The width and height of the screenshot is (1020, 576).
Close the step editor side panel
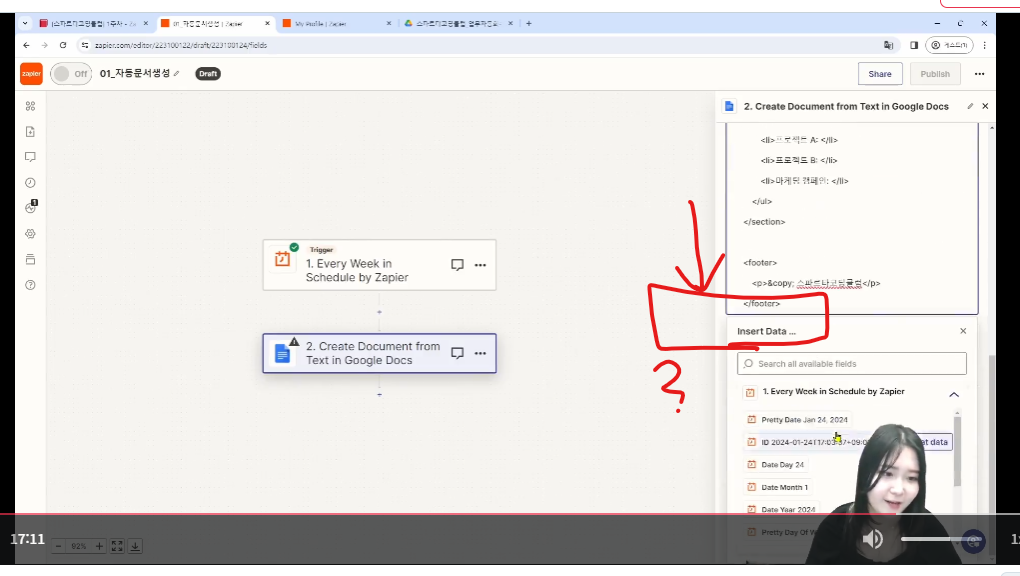click(985, 106)
